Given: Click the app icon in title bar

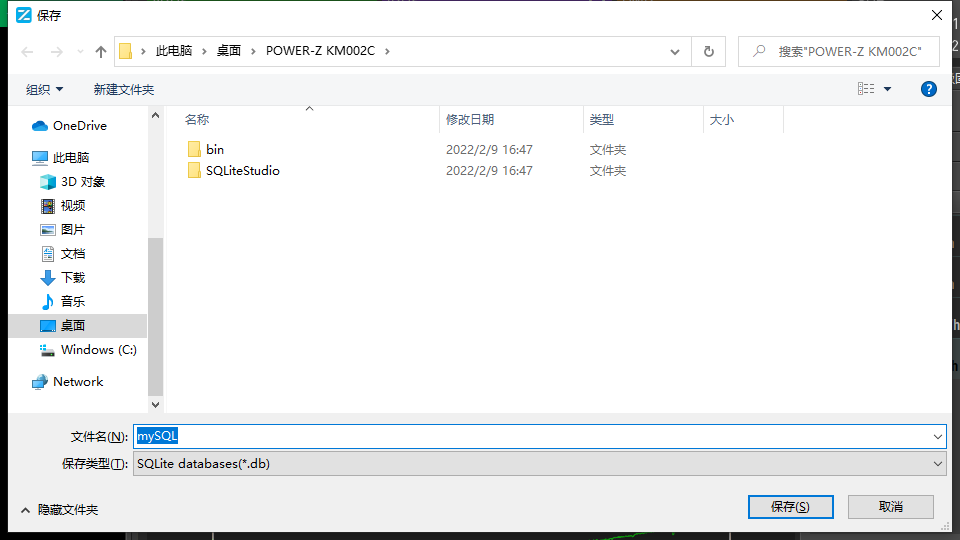Looking at the screenshot, I should 24,15.
